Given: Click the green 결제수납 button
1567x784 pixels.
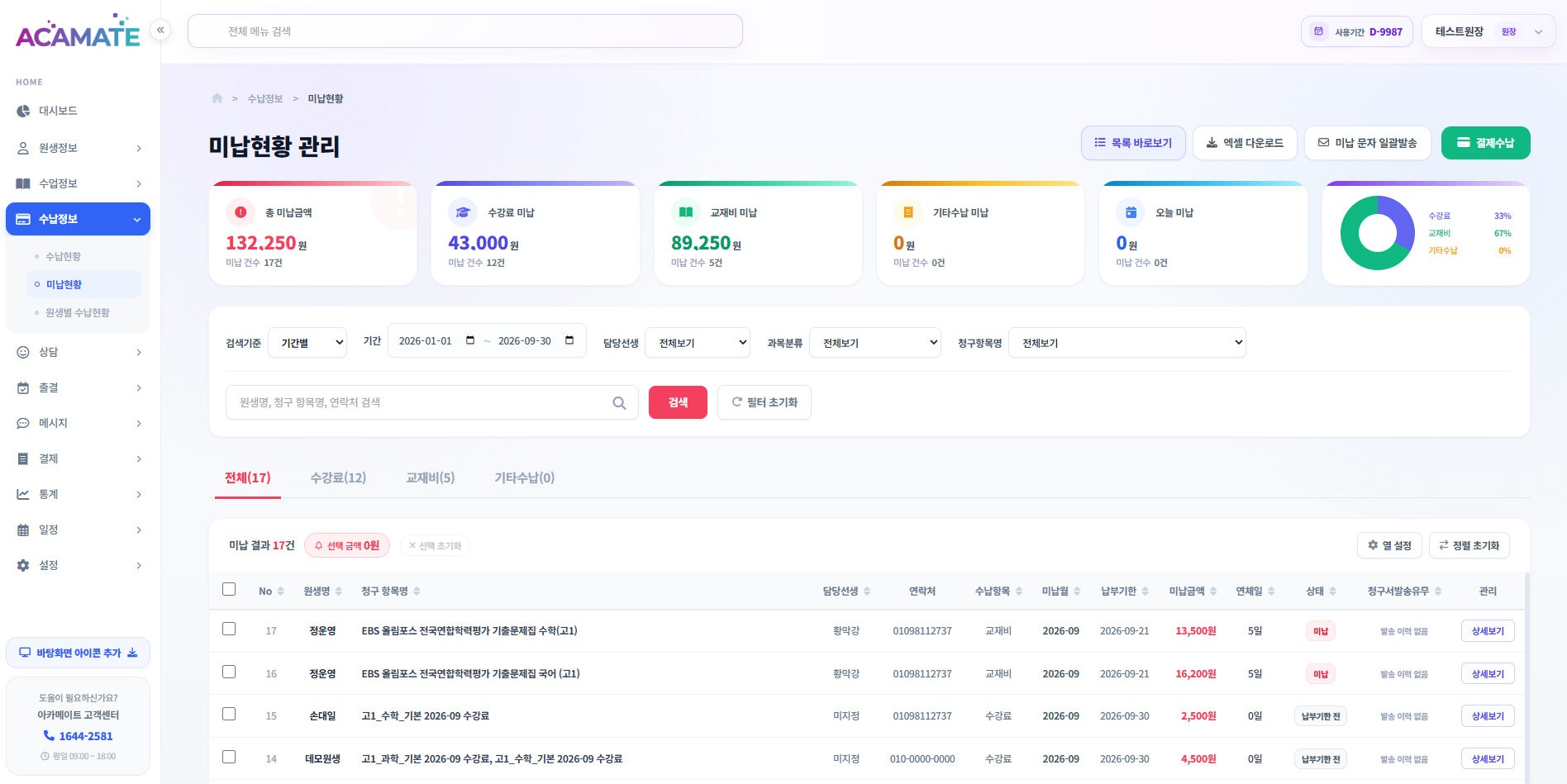Looking at the screenshot, I should [1486, 143].
